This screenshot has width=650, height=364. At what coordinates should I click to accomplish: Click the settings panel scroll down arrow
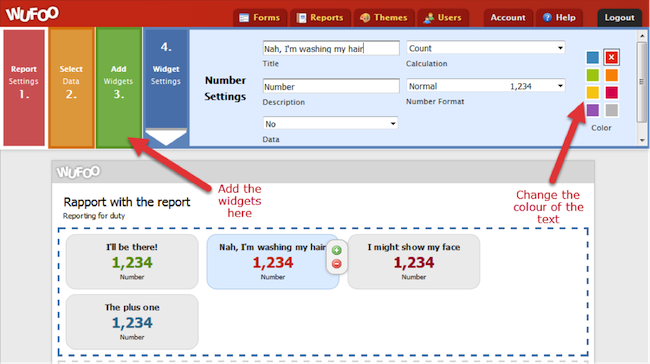click(x=642, y=140)
